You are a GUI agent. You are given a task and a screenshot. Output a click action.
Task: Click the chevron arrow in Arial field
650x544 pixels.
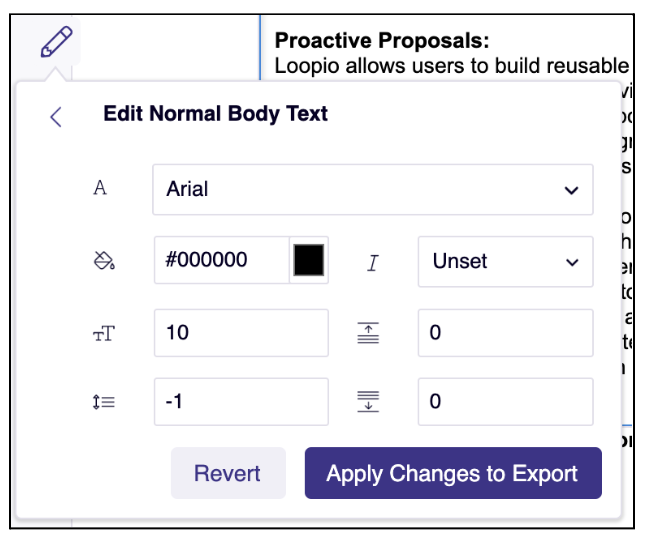coord(571,190)
